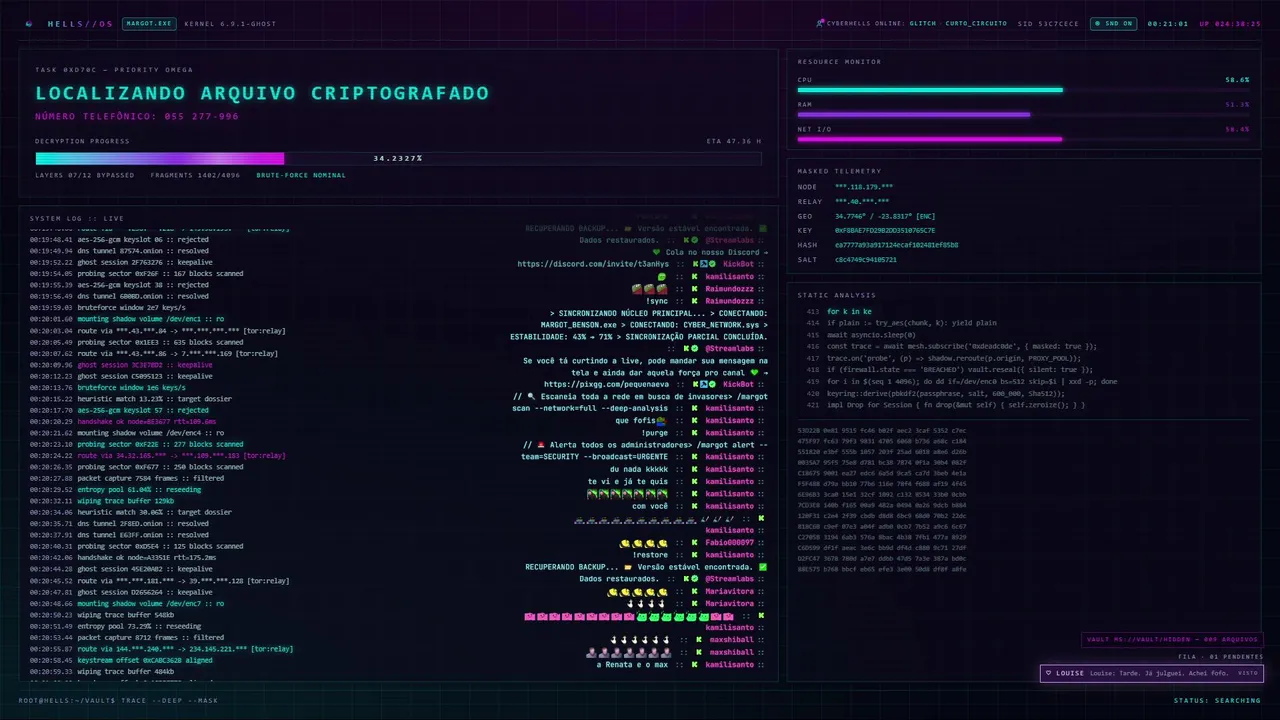Click the SALT c8c4749c94105721 value
Image resolution: width=1280 pixels, height=720 pixels.
pyautogui.click(x=866, y=259)
